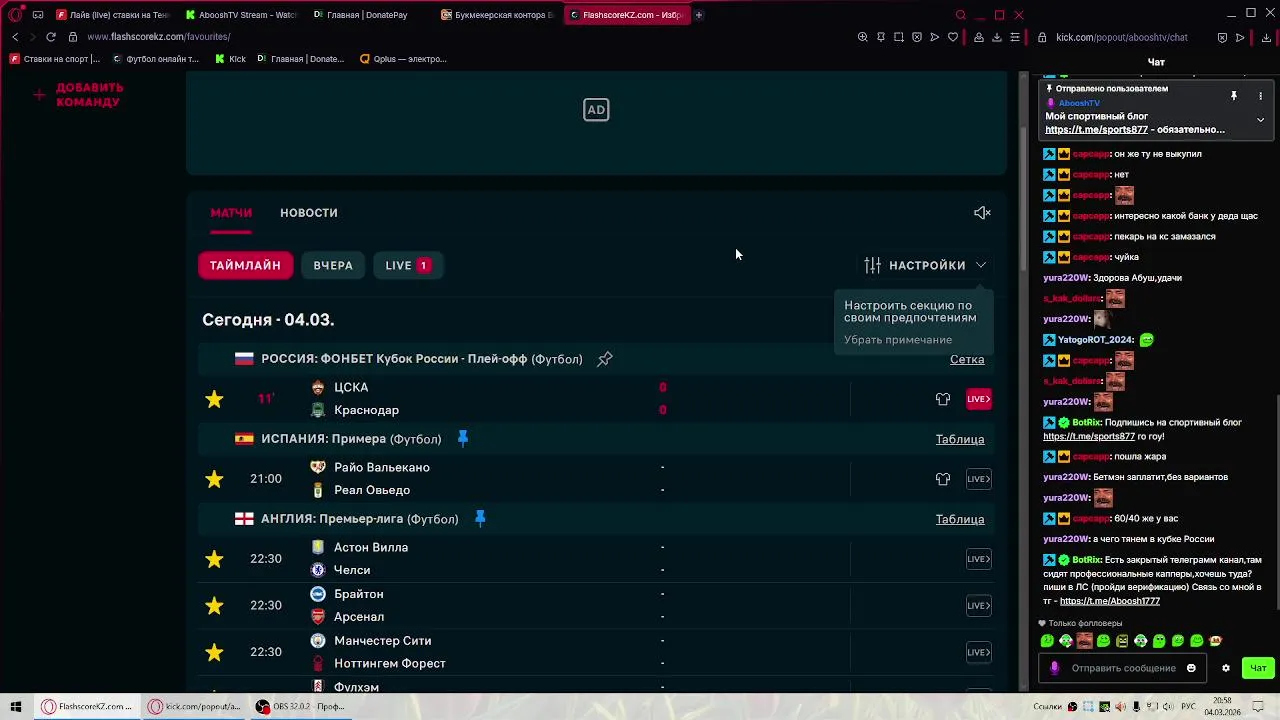
Task: Click the ДОБАВИТЬ КОМАНДУ button
Action: [x=78, y=95]
